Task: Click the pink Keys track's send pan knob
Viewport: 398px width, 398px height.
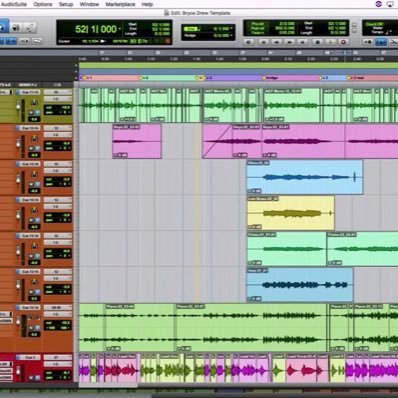Action: click(x=34, y=138)
